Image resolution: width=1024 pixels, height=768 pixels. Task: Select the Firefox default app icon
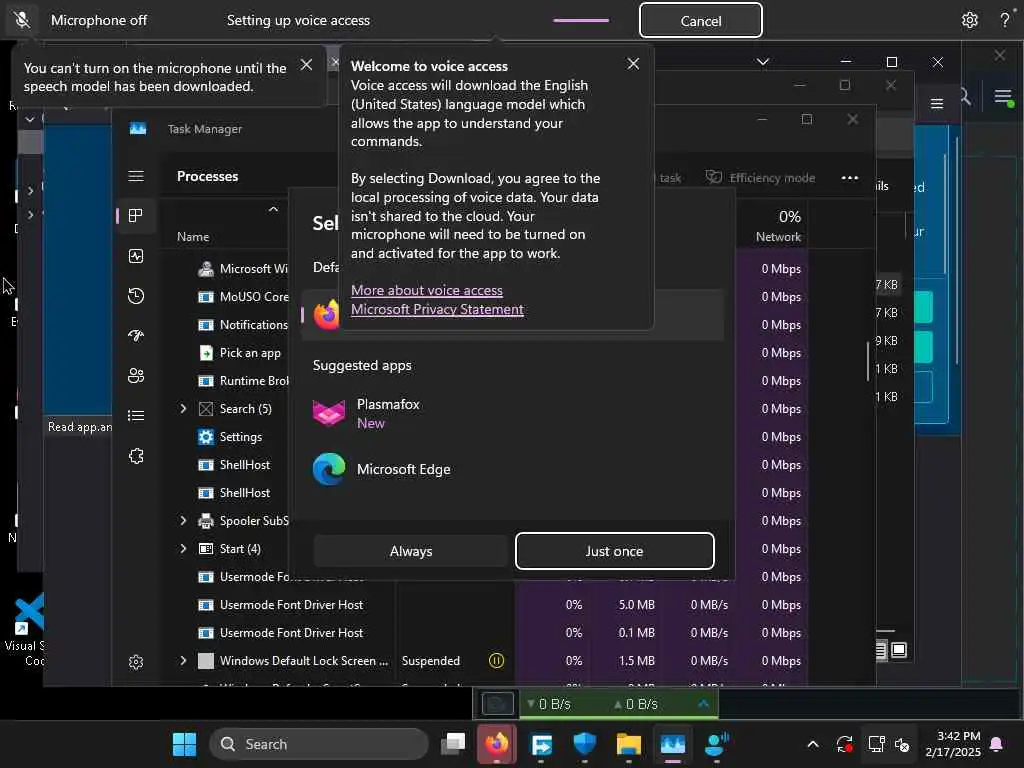[327, 314]
